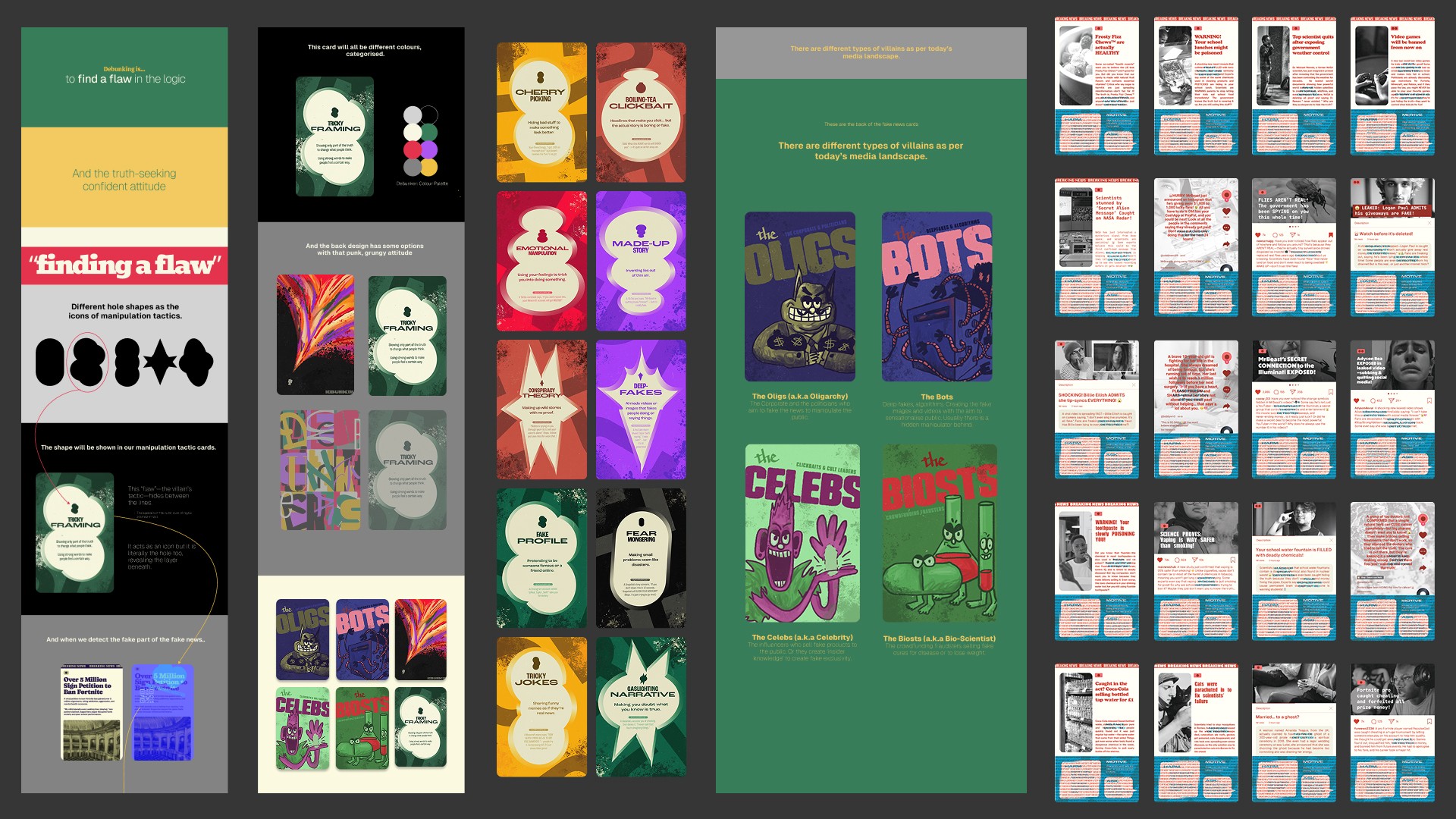Click the 'The Oligs (a.k.a Oligarchy)' caption text

point(799,396)
